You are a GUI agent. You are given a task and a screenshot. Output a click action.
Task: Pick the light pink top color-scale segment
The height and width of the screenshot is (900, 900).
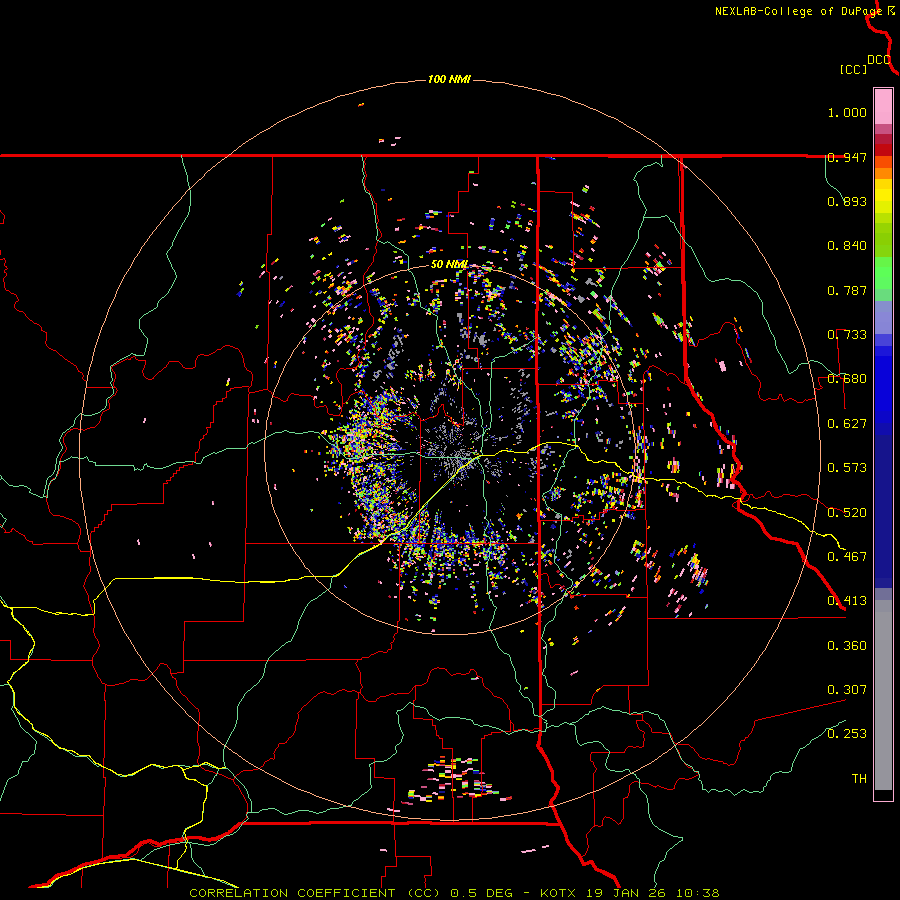[883, 107]
